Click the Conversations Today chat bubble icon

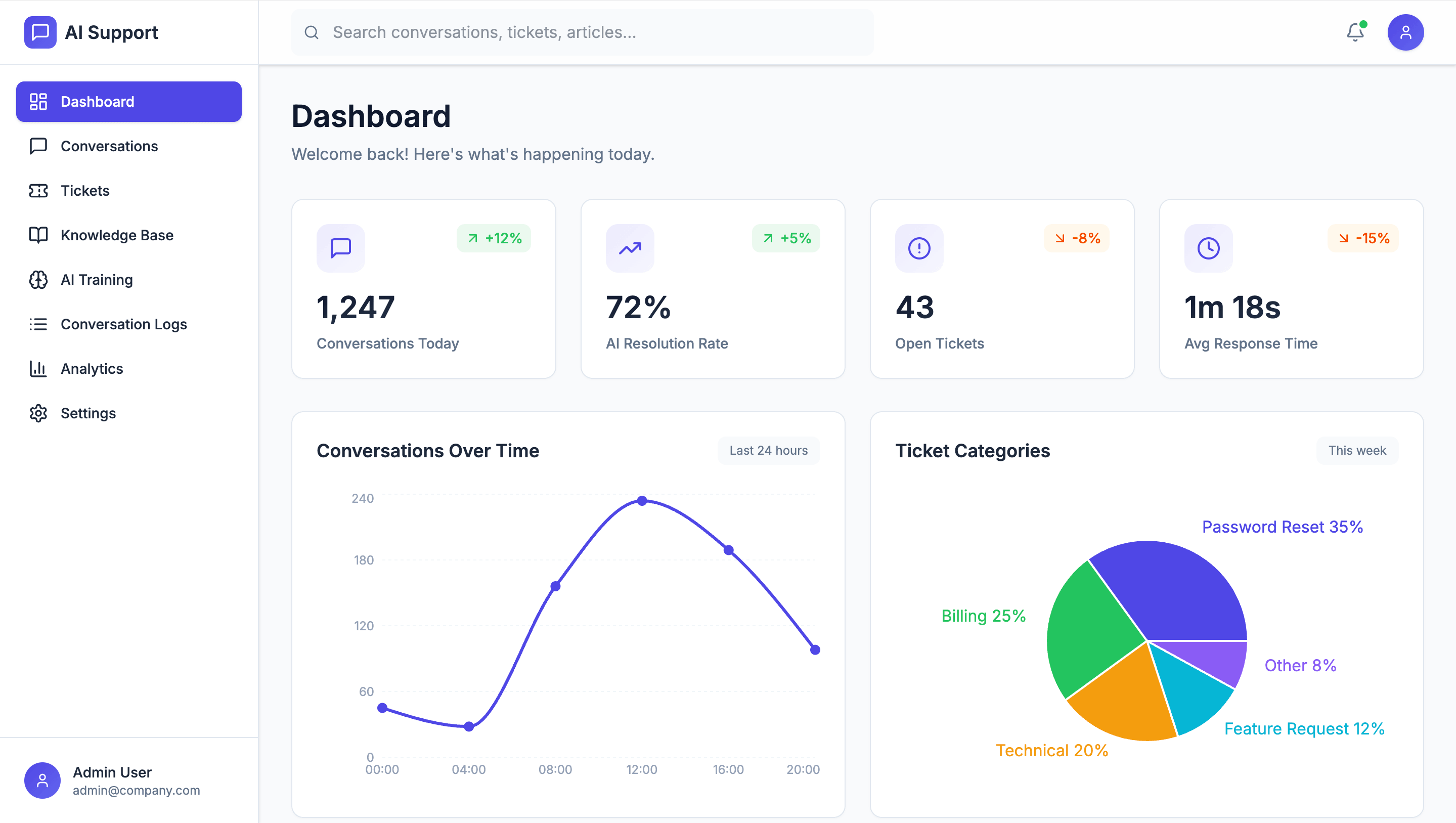coord(340,248)
